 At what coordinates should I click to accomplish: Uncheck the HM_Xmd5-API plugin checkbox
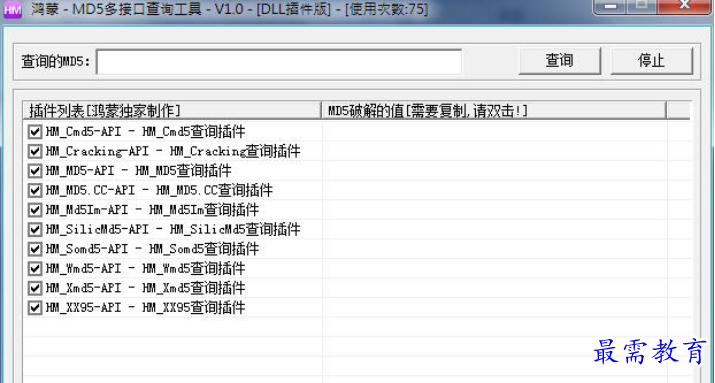[35, 288]
